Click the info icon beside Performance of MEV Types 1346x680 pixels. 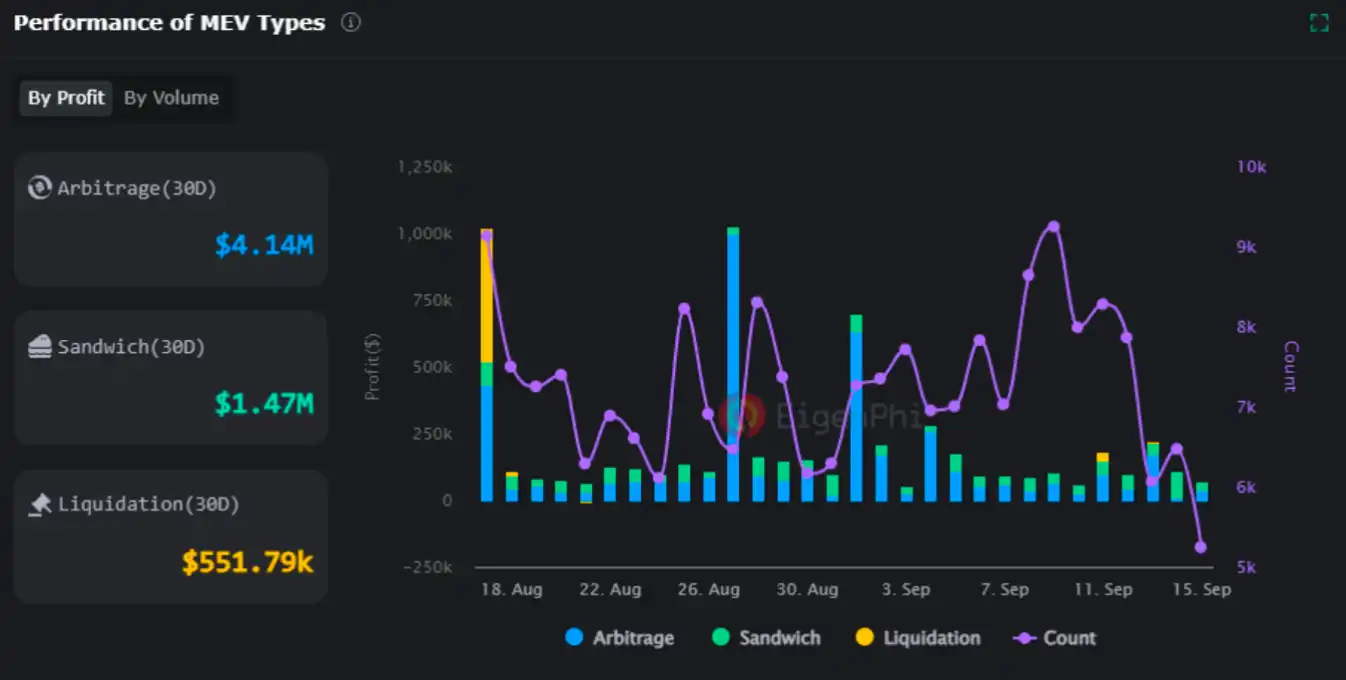click(350, 23)
